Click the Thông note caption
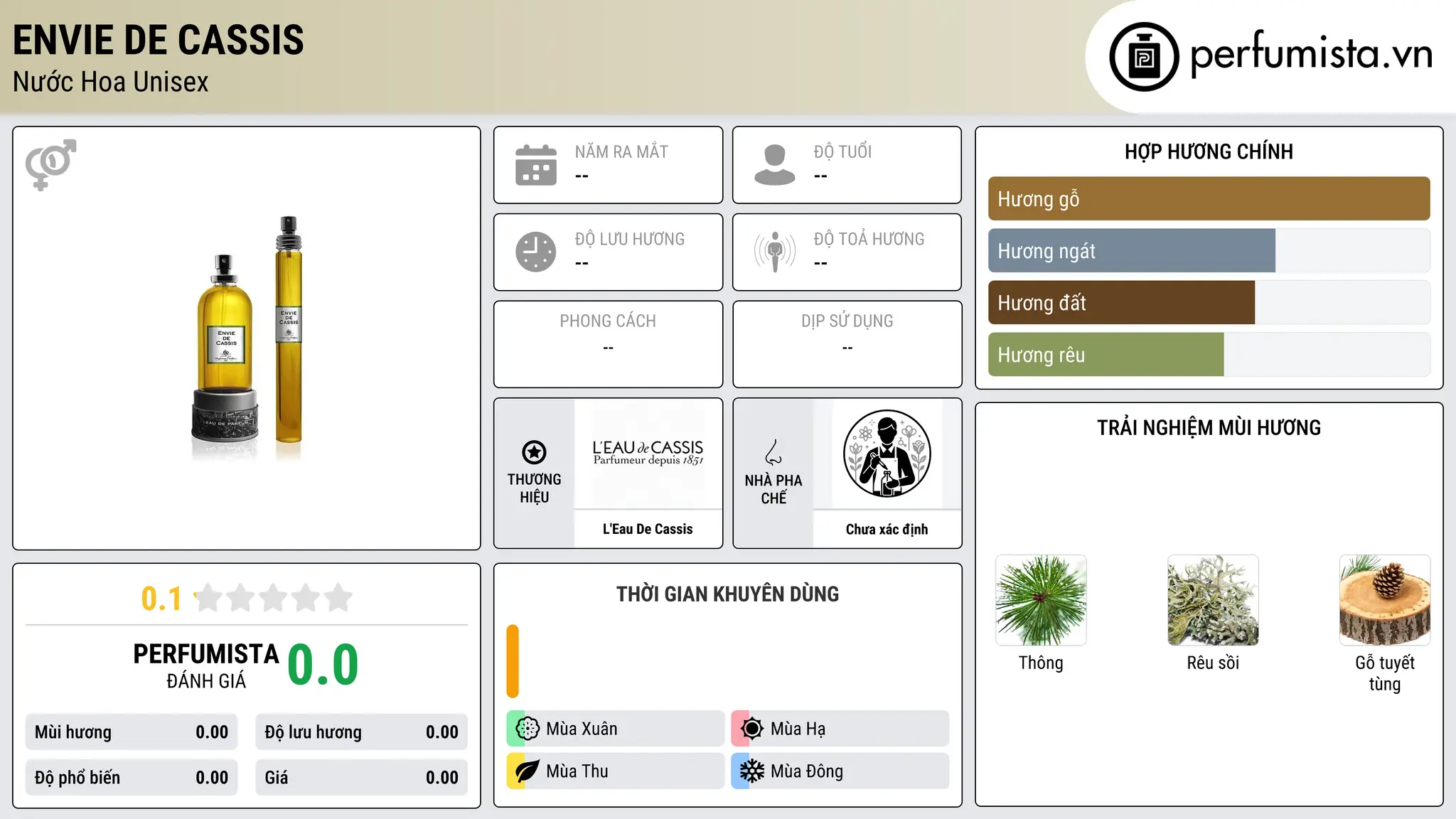The image size is (1456, 819). coord(1041,663)
